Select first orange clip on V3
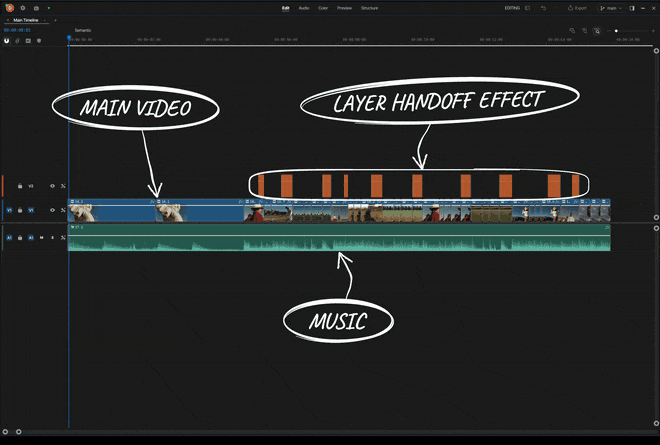 (x=261, y=186)
